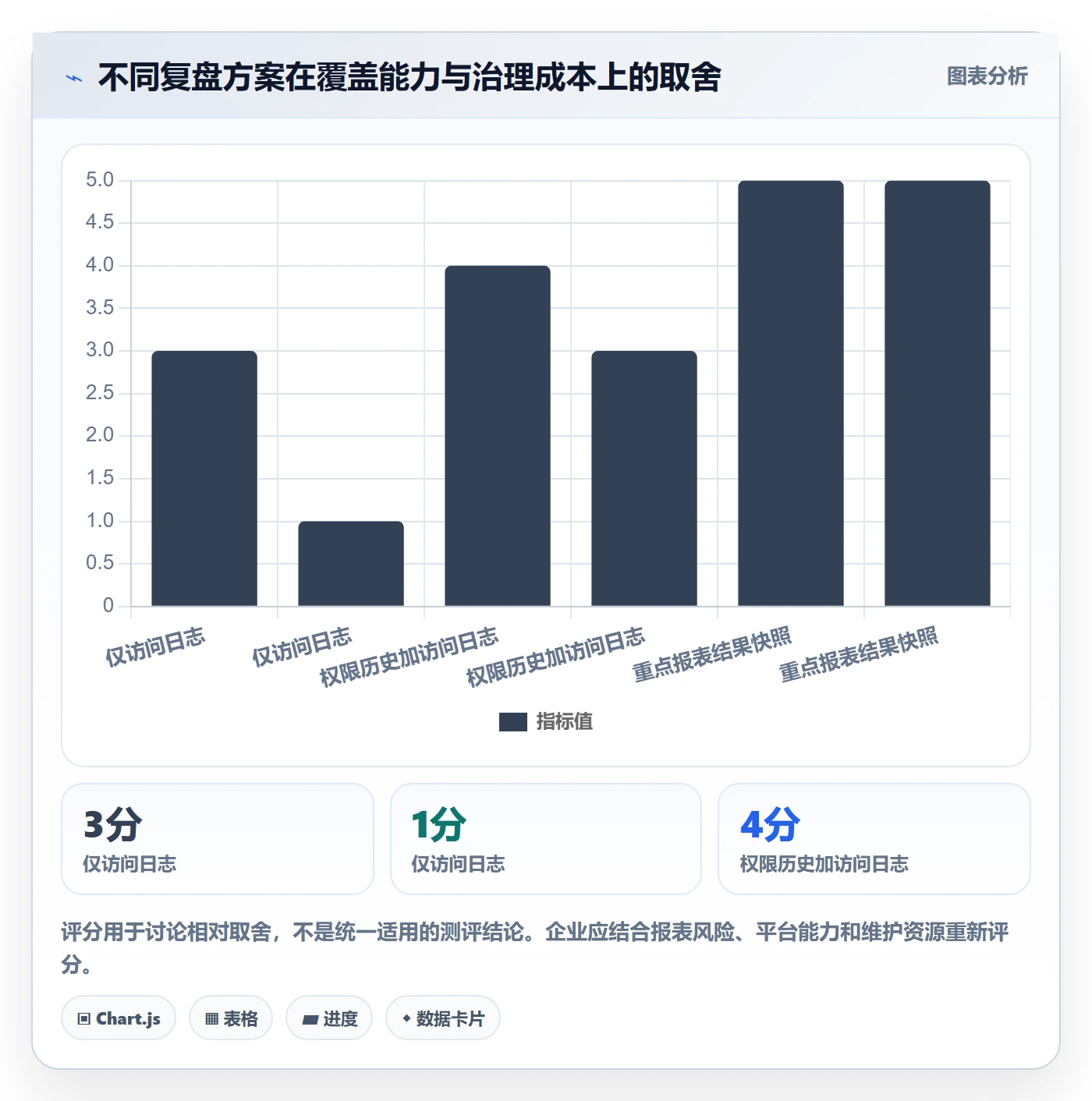Click the first 重点报表结果快照 bar
This screenshot has width=1092, height=1101.
791,393
